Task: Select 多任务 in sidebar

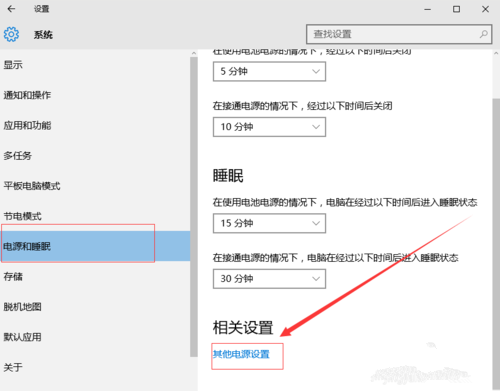Action: pyautogui.click(x=18, y=156)
